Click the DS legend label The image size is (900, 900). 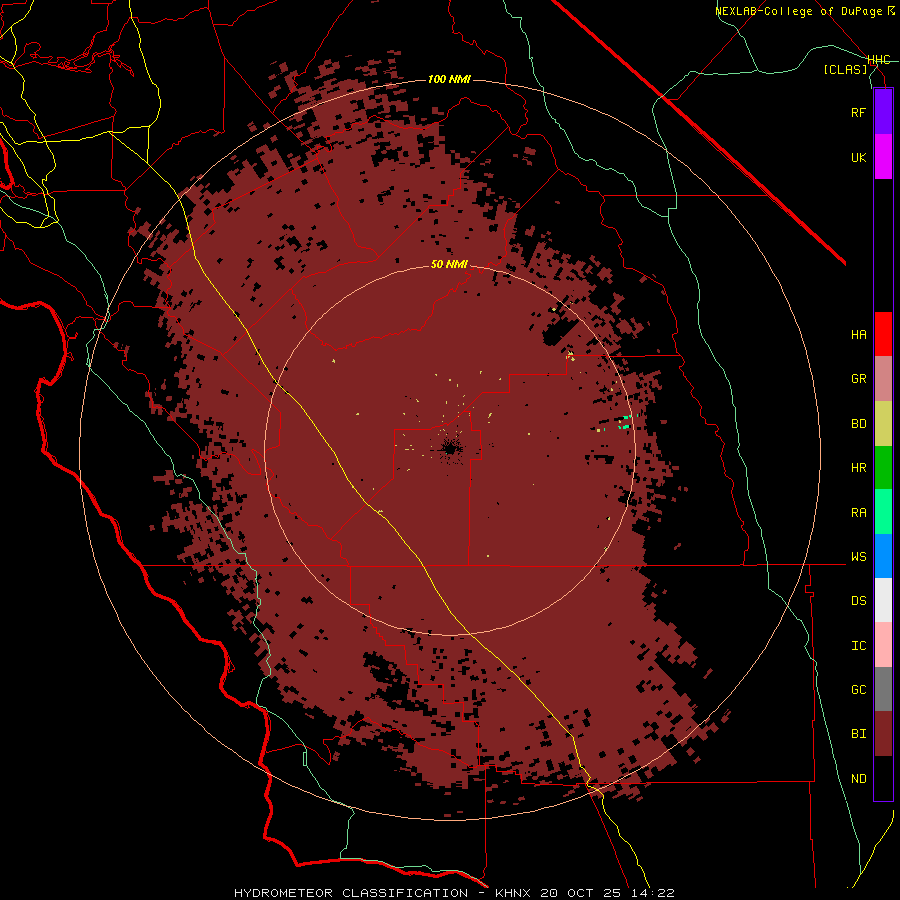(858, 601)
